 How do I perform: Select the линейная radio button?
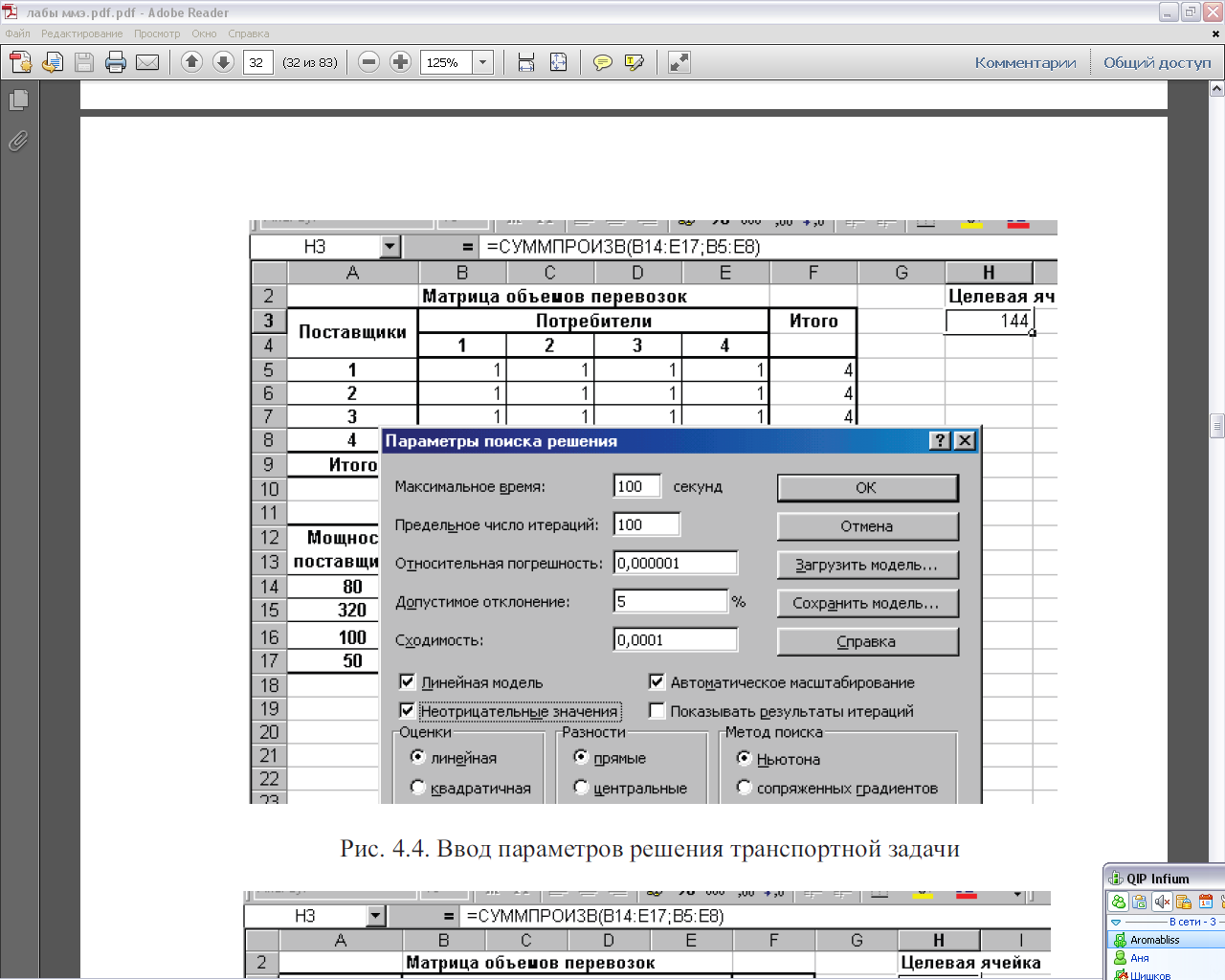tap(417, 757)
